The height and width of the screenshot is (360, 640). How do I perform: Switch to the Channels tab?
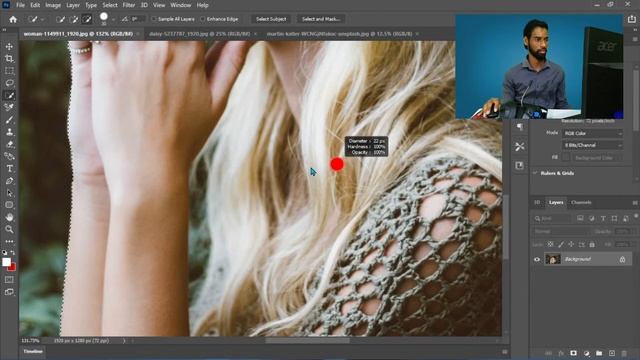581,202
